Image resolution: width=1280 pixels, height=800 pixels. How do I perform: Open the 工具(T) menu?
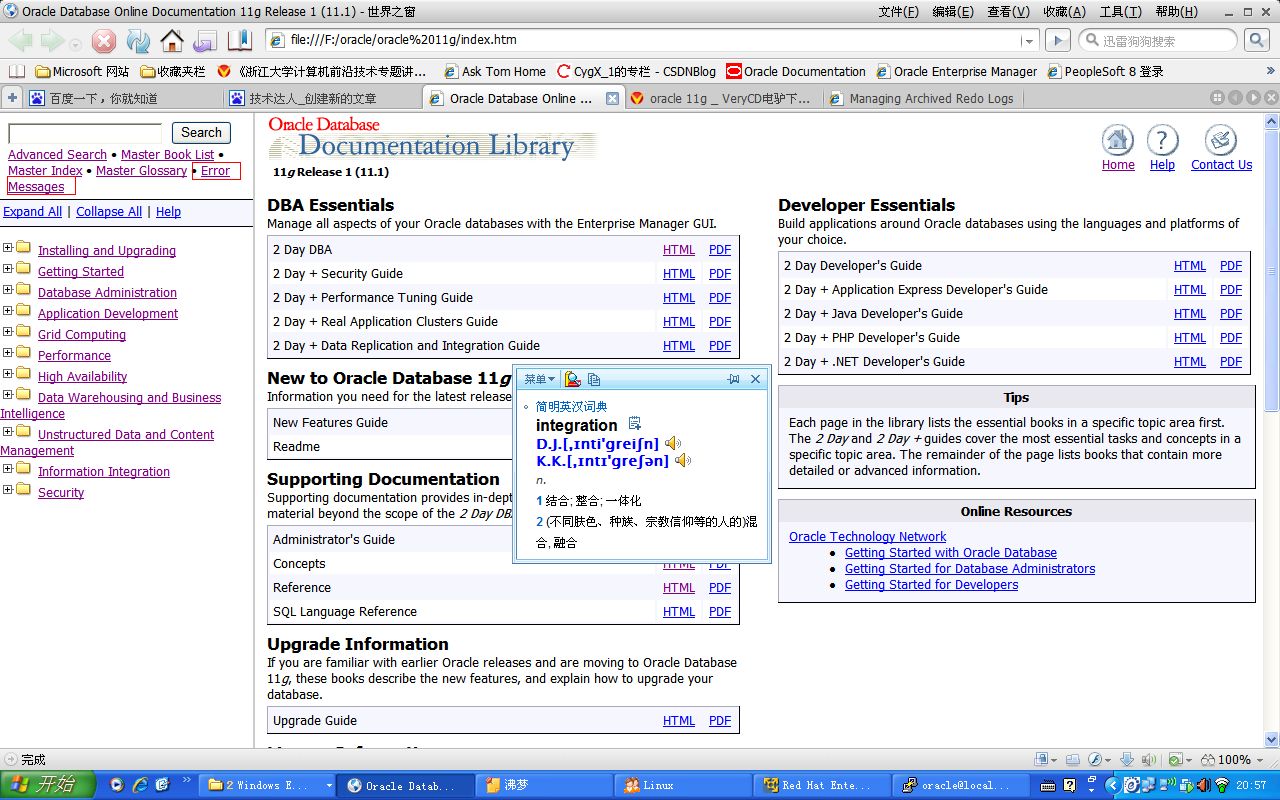pos(1120,12)
